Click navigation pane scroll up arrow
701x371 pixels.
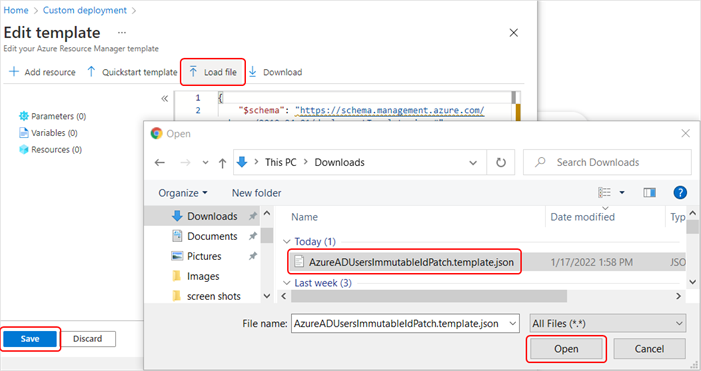[267, 213]
